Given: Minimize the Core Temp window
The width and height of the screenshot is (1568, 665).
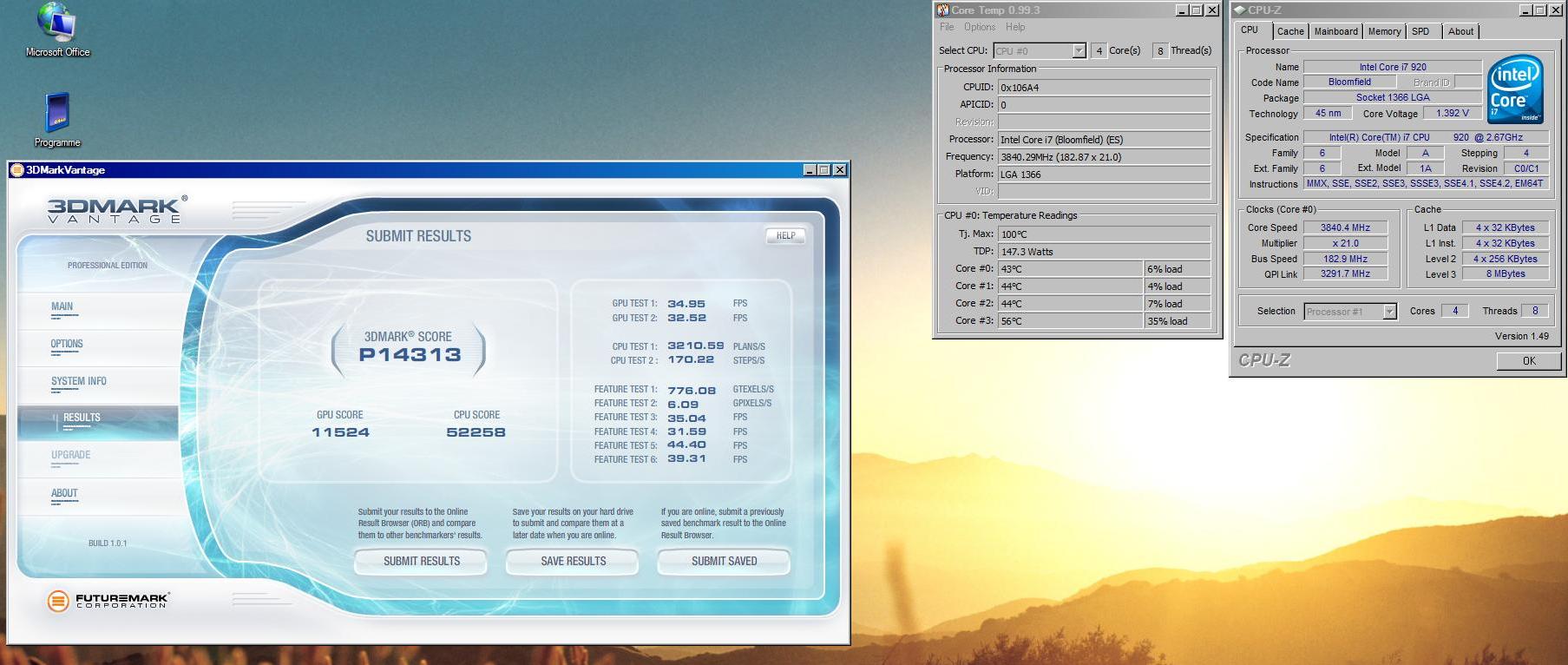Looking at the screenshot, I should tap(1182, 10).
